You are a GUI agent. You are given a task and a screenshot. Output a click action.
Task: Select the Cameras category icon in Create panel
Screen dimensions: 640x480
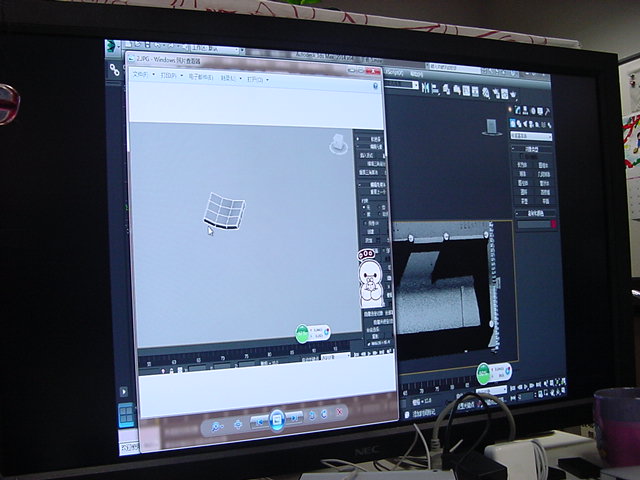click(531, 124)
